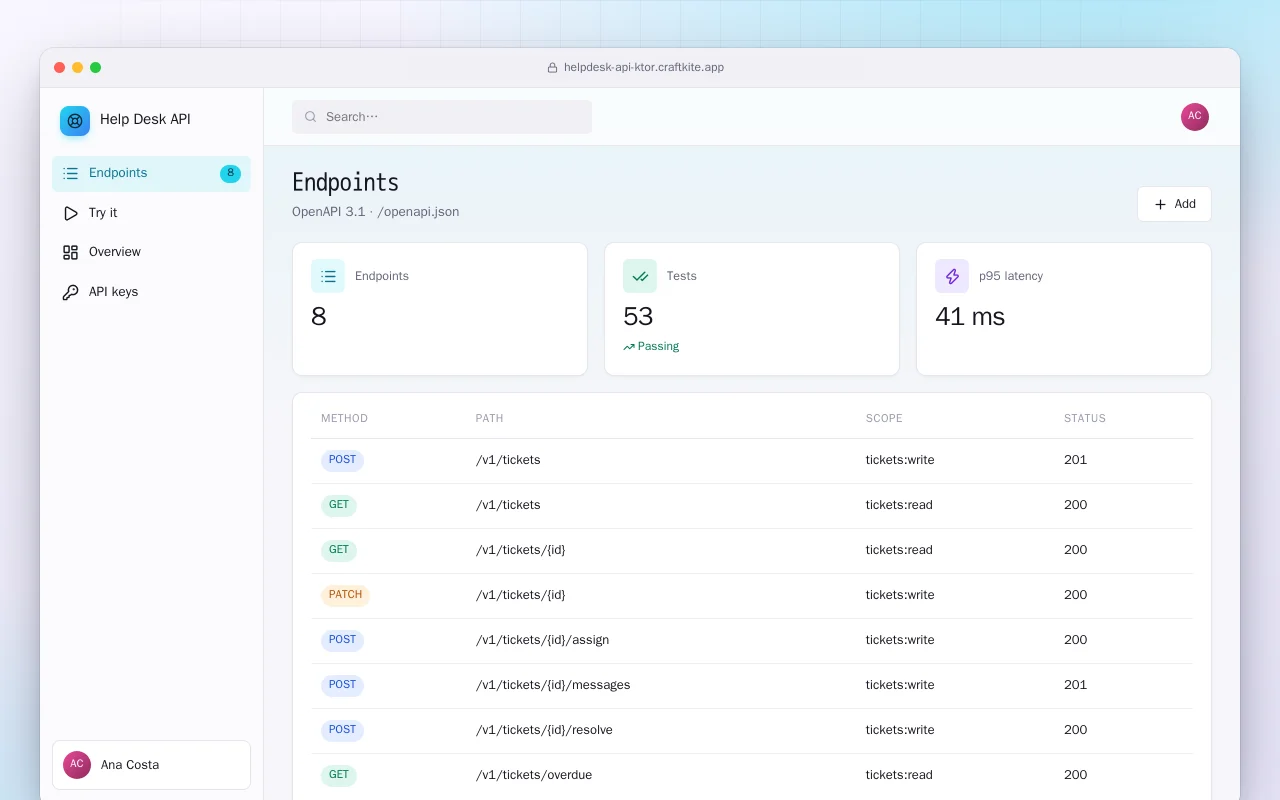
Task: Go to Try it page
Action: click(151, 213)
